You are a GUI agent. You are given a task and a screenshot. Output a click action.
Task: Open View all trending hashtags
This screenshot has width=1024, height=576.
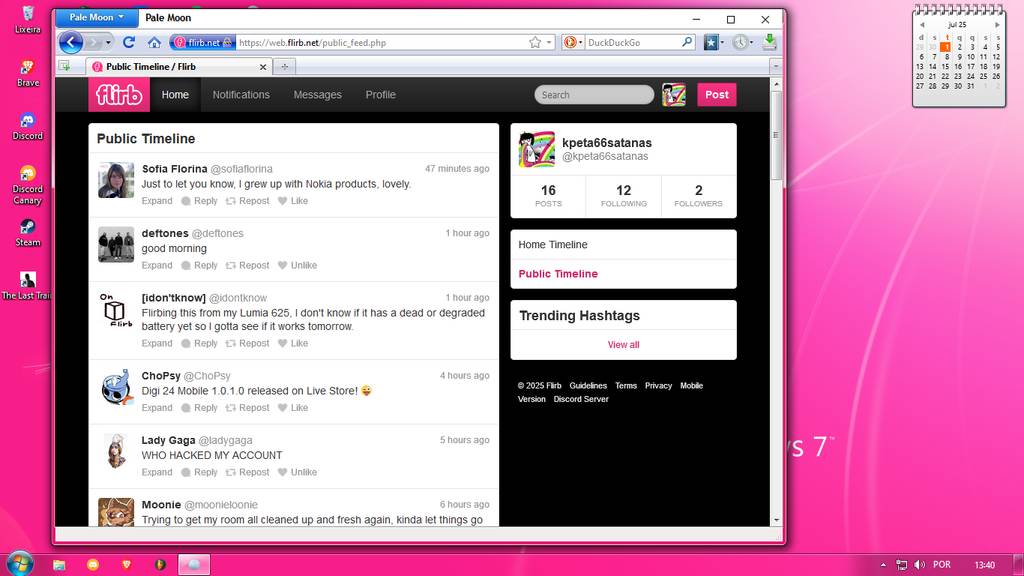623,345
